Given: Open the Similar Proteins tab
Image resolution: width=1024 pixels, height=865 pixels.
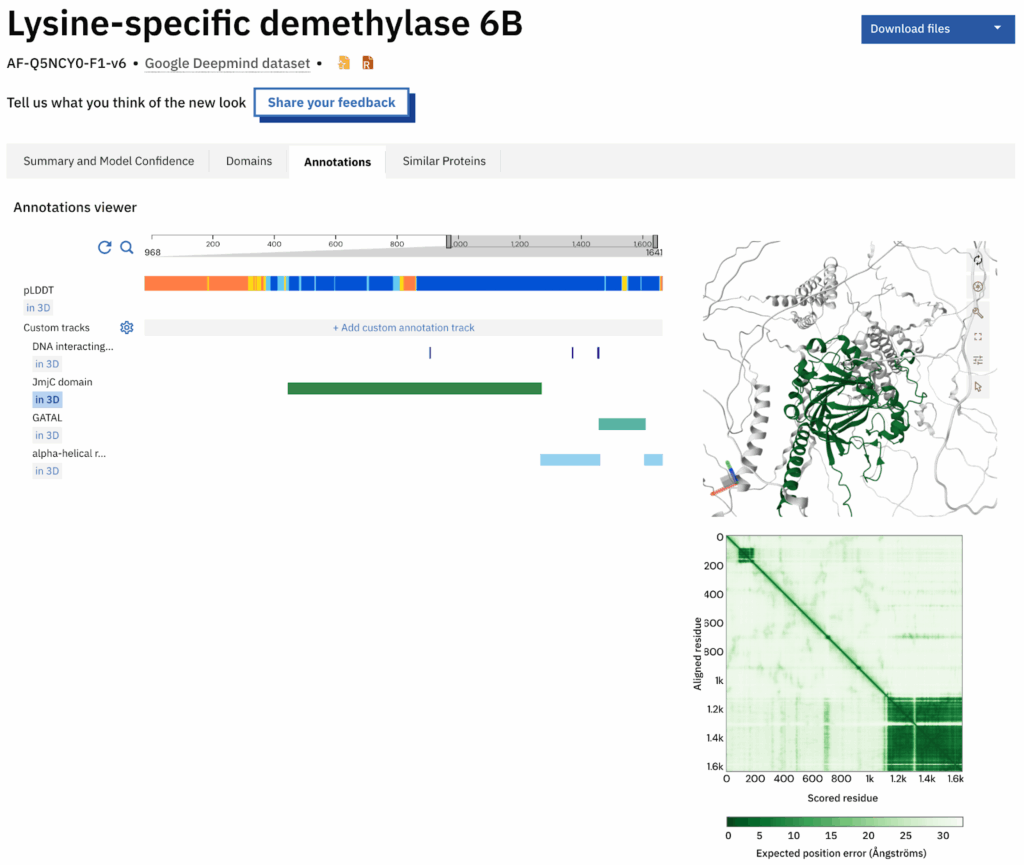Looking at the screenshot, I should [x=444, y=161].
